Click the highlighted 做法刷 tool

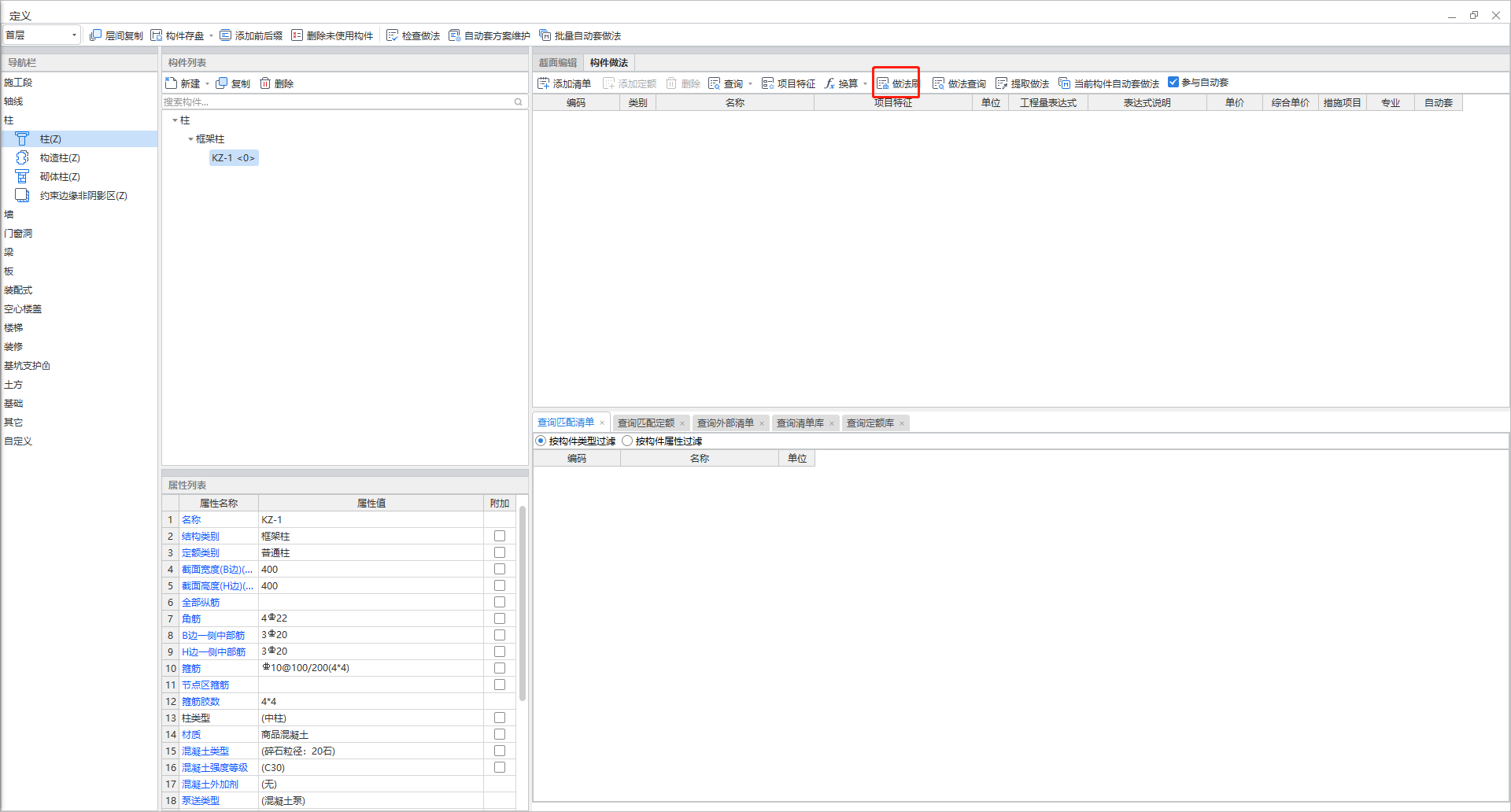[x=896, y=83]
